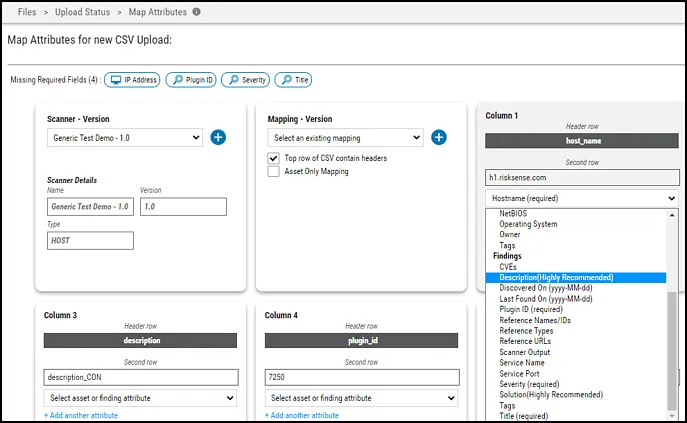This screenshot has height=423, width=687.
Task: Click the description header row bar
Action: click(140, 341)
